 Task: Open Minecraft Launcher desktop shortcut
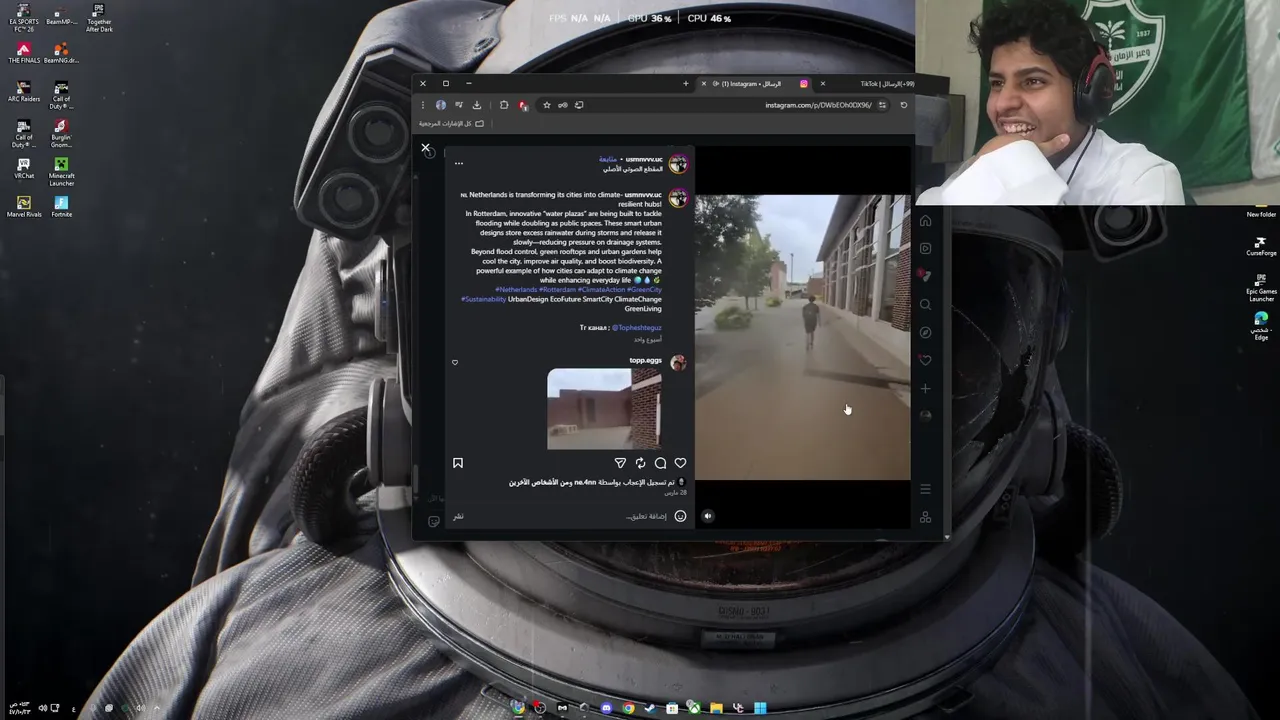[x=62, y=173]
